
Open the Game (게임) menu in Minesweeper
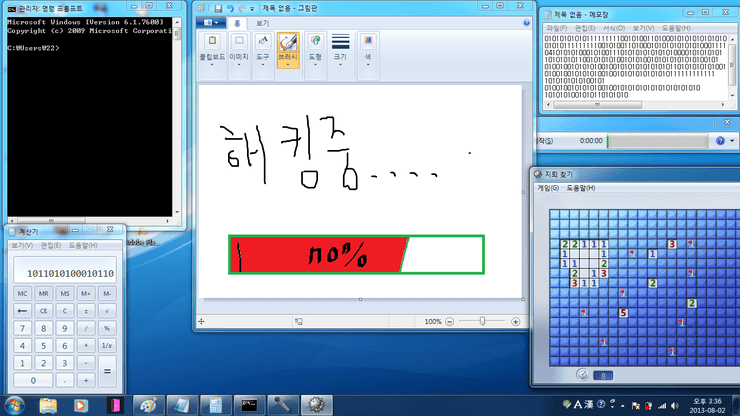(548, 187)
